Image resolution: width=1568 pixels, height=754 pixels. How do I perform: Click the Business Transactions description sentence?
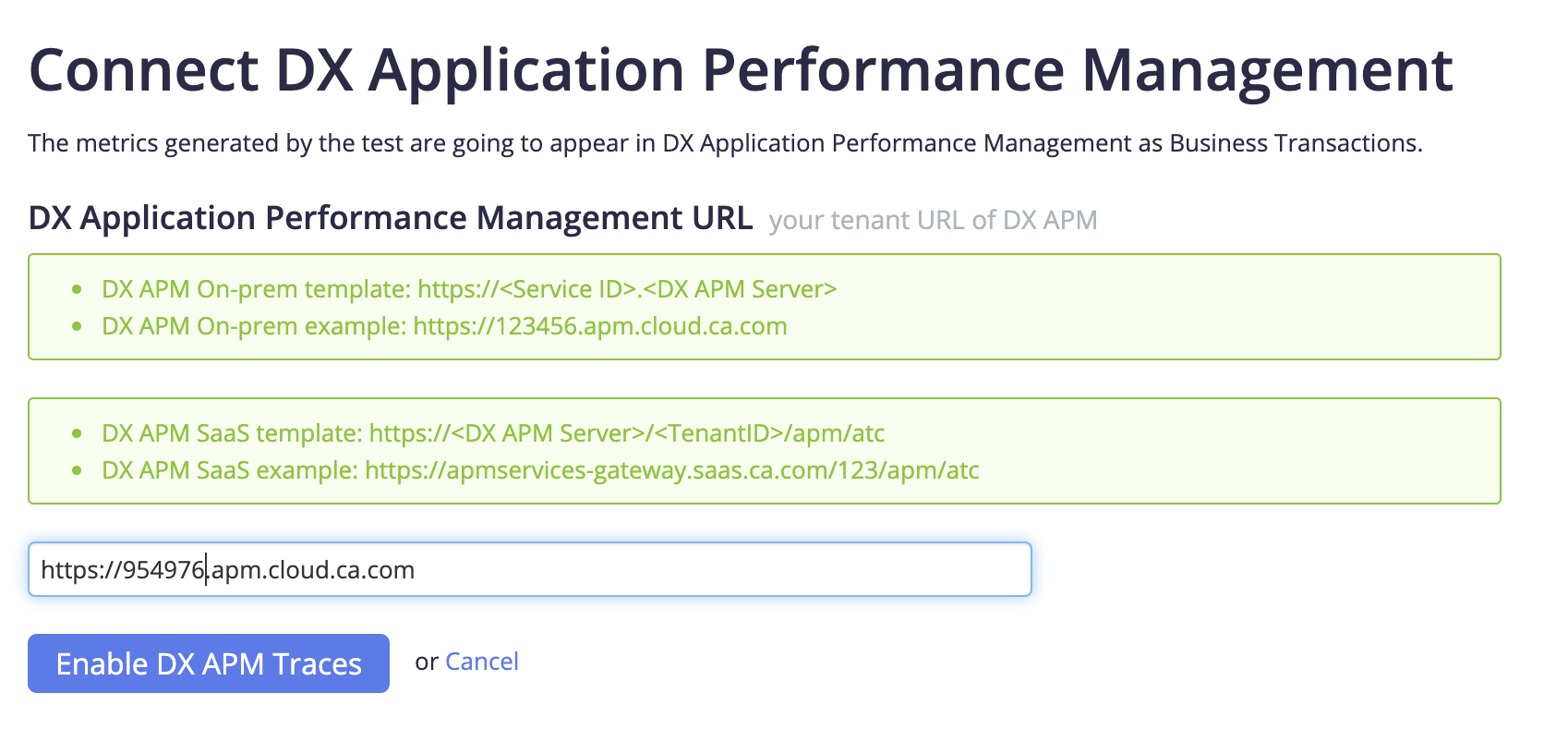tap(725, 143)
